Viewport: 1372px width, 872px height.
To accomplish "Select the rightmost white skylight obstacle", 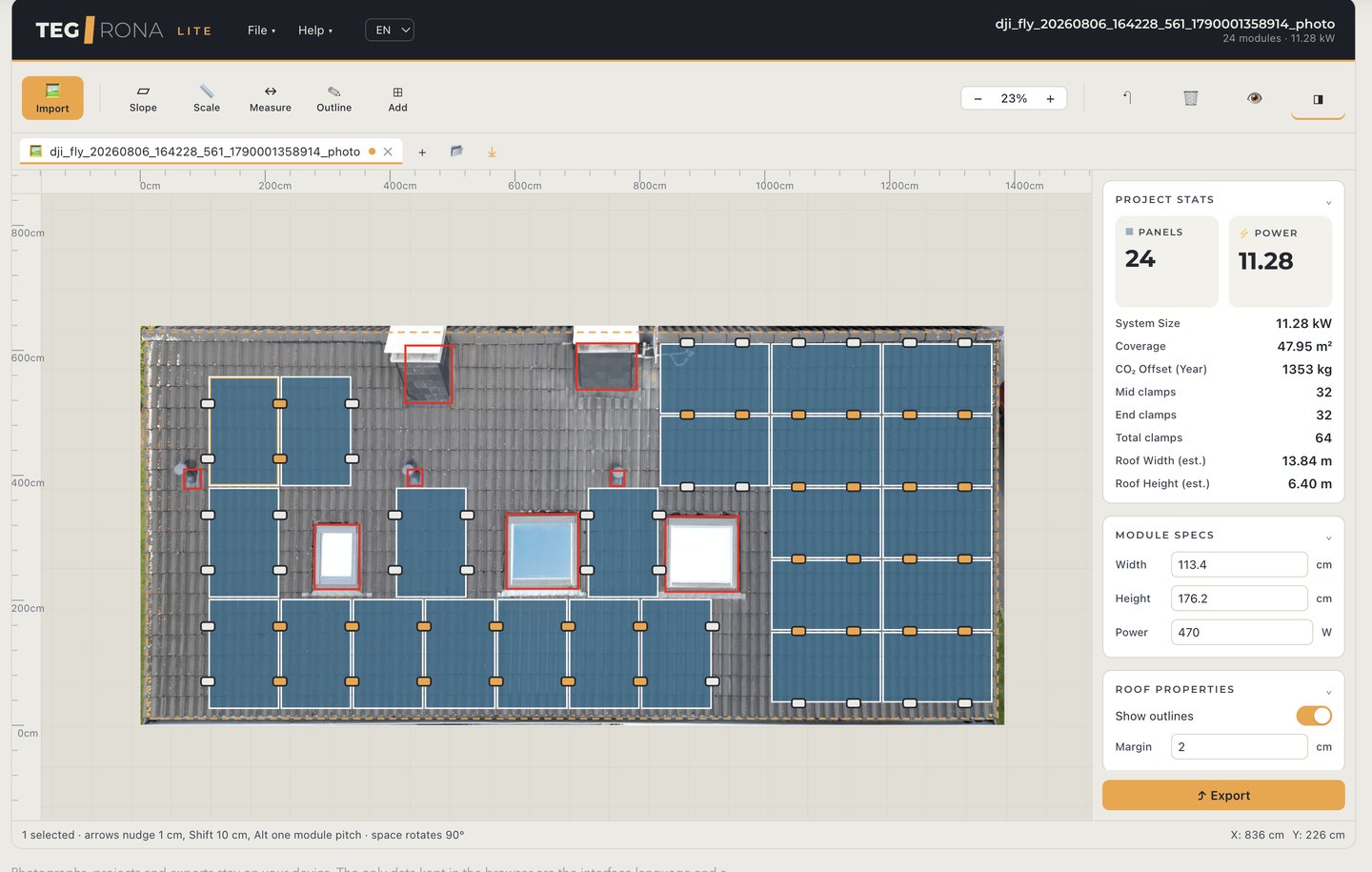I will click(702, 553).
